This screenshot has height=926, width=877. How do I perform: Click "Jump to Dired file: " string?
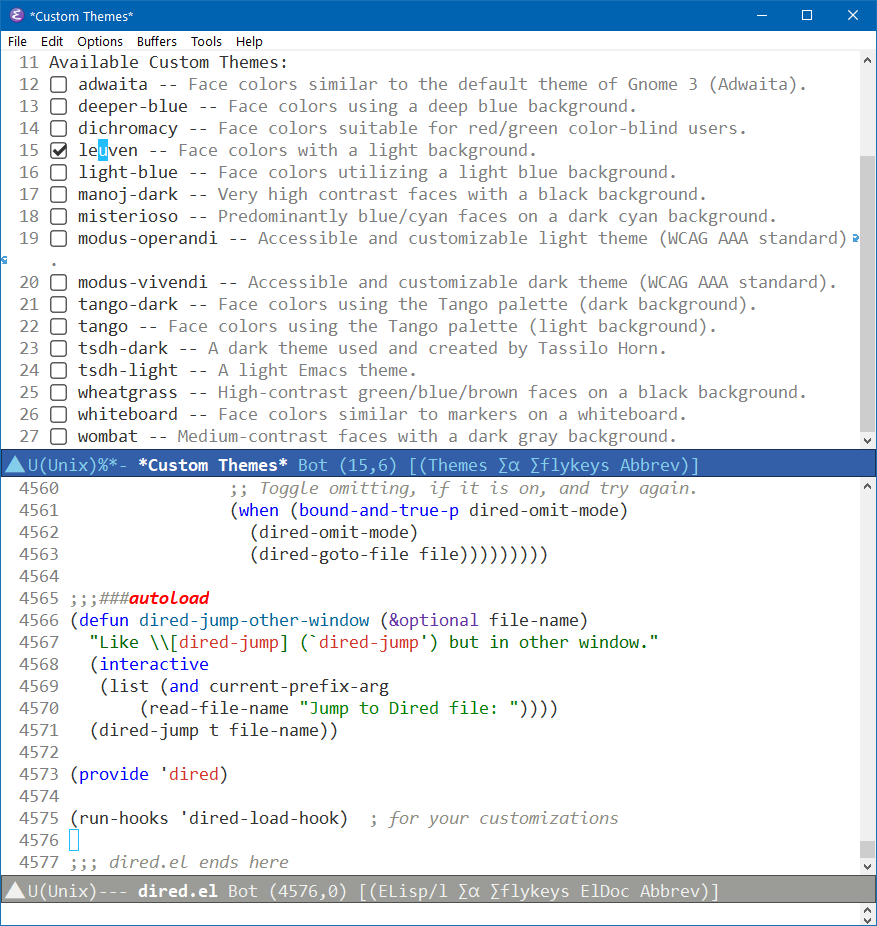409,708
